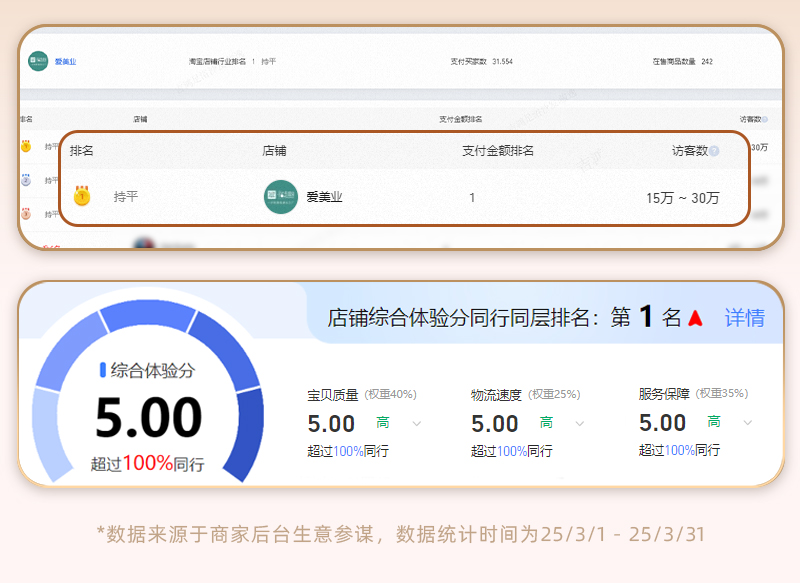This screenshot has height=583, width=800.
Task: Expand the 服务保障 score chevron
Action: tap(748, 422)
